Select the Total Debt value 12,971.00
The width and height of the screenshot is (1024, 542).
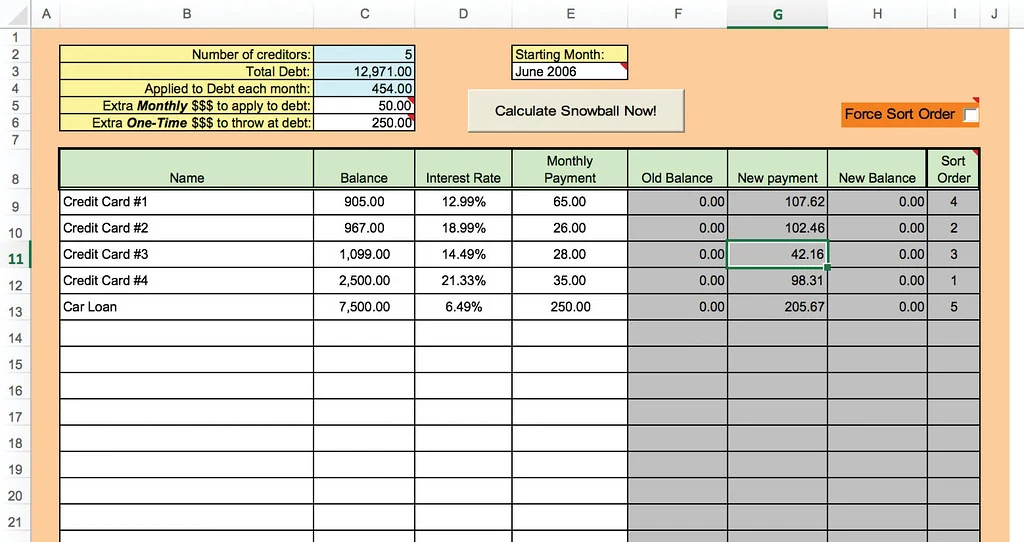pos(364,71)
